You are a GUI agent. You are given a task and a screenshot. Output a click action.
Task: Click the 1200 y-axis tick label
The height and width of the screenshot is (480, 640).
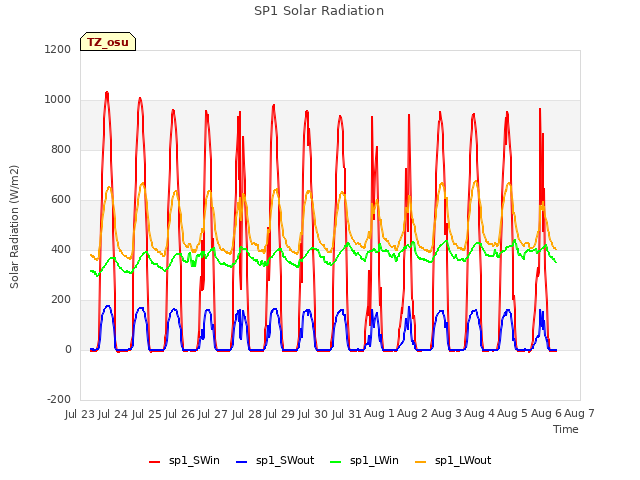coord(58,49)
